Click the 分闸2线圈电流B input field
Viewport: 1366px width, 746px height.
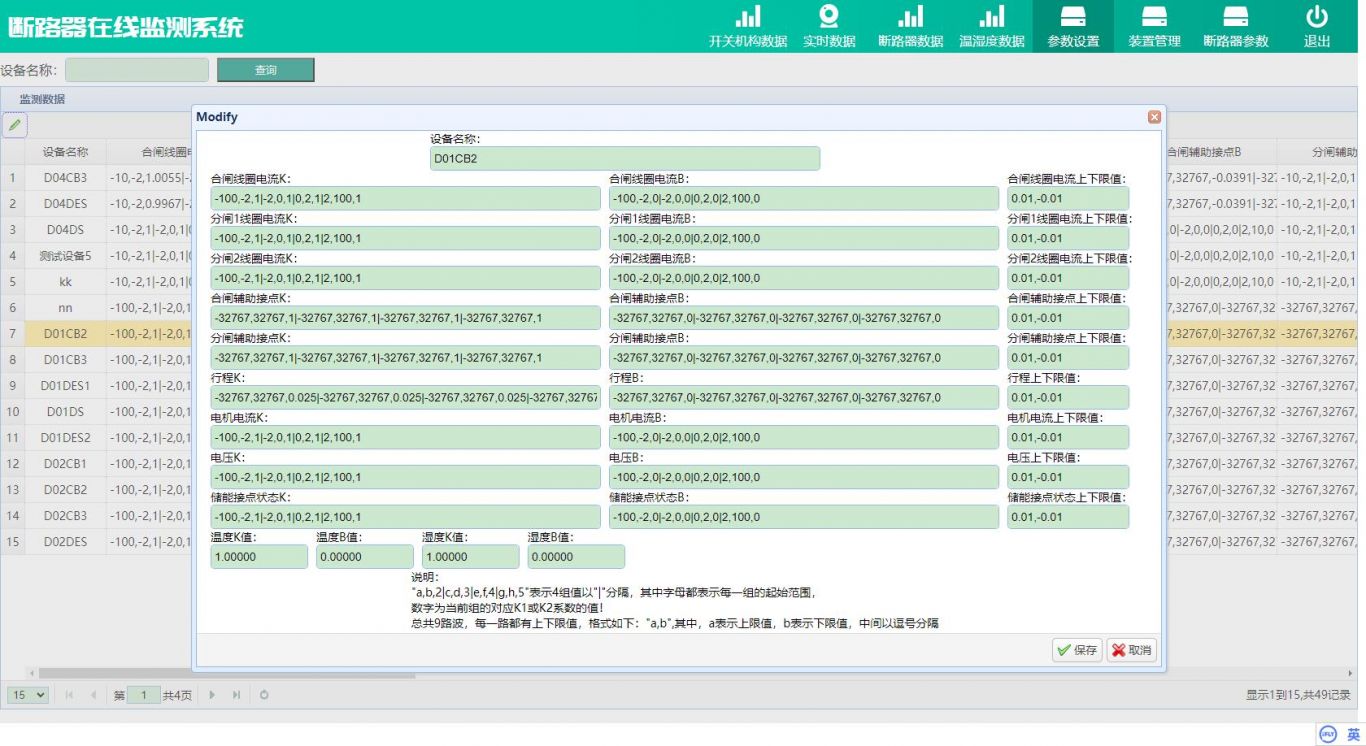point(803,278)
